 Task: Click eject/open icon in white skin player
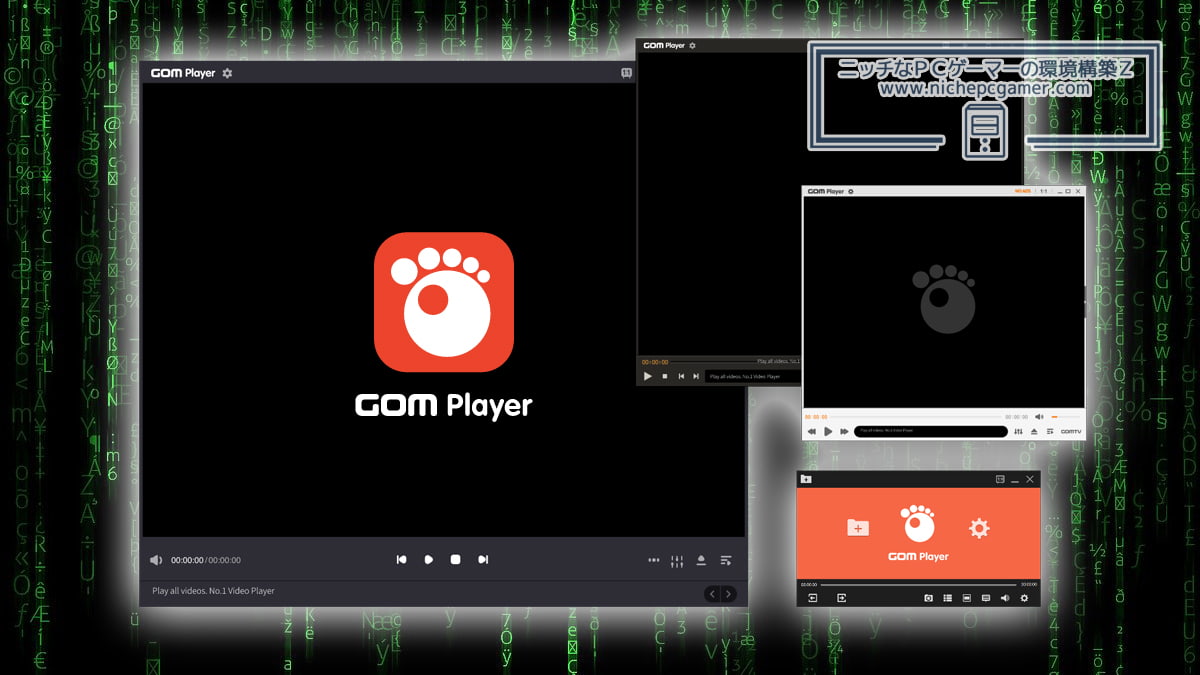pyautogui.click(x=1034, y=432)
